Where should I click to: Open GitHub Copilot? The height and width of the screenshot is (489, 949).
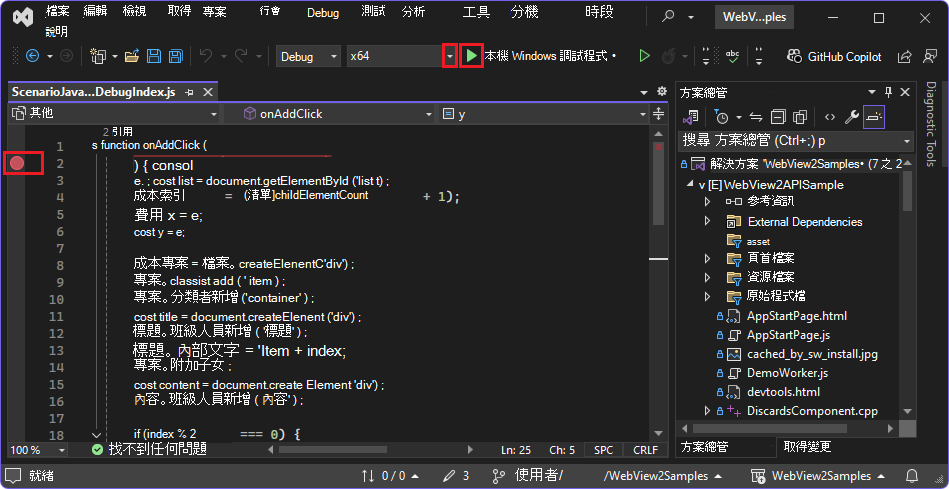tap(834, 56)
